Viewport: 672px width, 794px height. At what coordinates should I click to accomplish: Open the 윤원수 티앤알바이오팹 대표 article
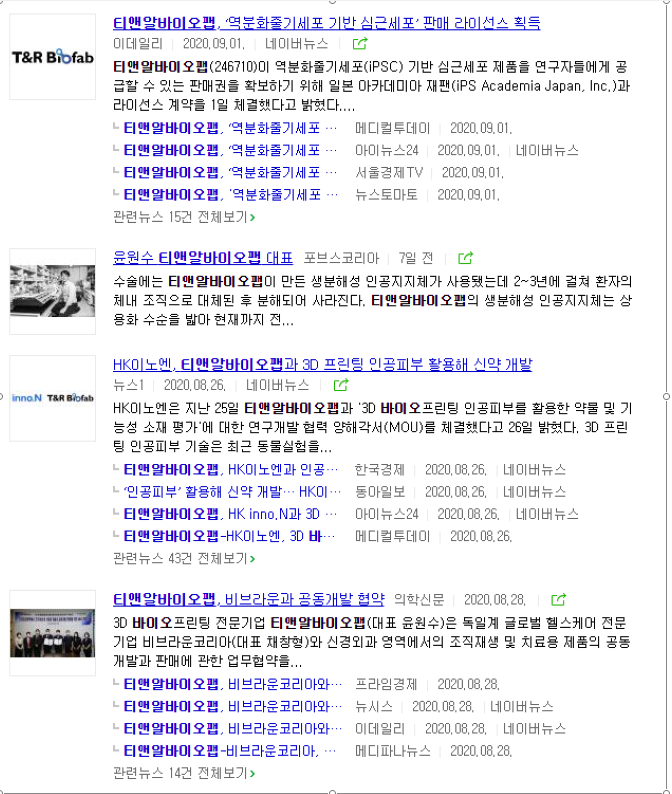point(203,258)
